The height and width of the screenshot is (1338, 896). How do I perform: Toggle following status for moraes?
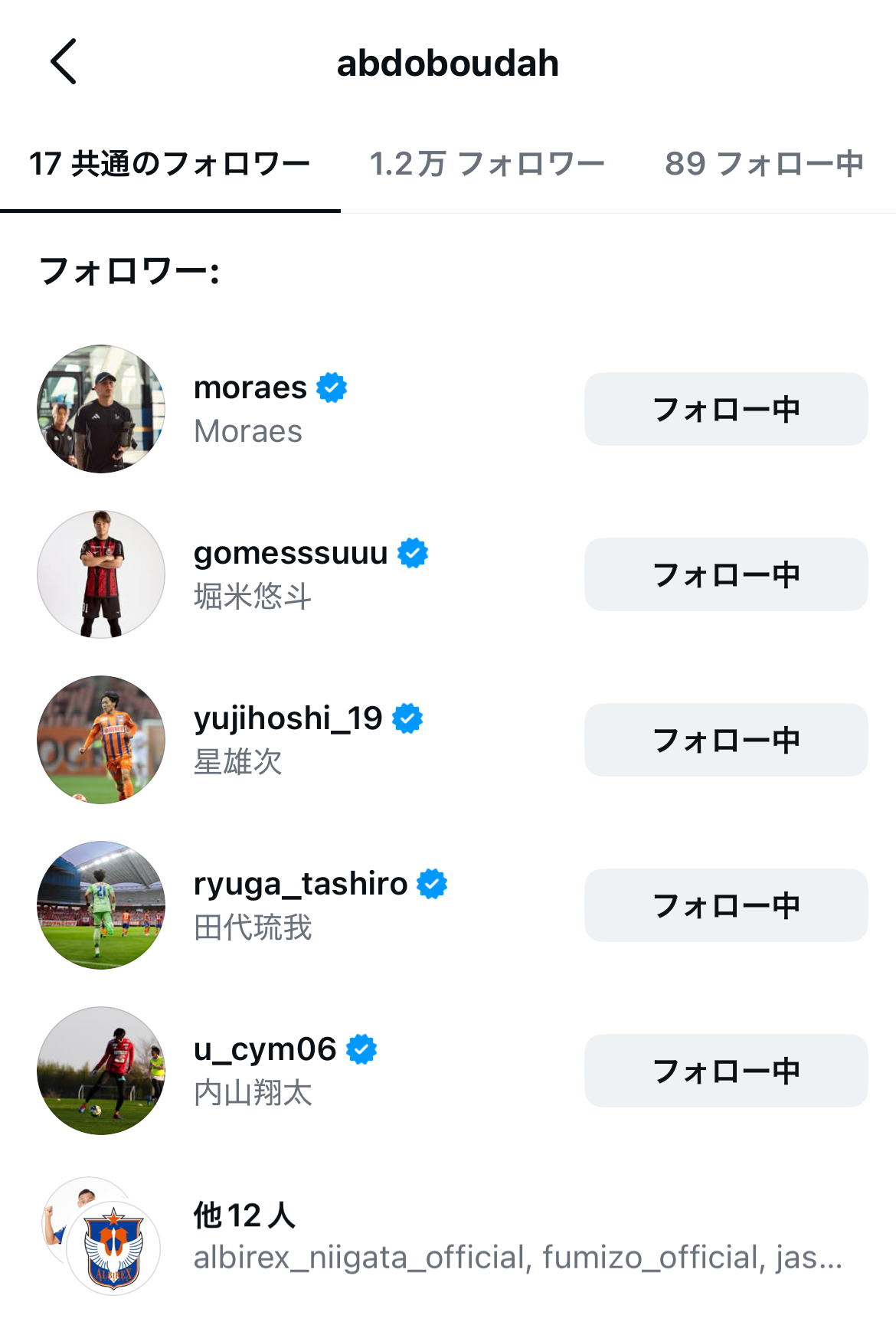coord(725,409)
